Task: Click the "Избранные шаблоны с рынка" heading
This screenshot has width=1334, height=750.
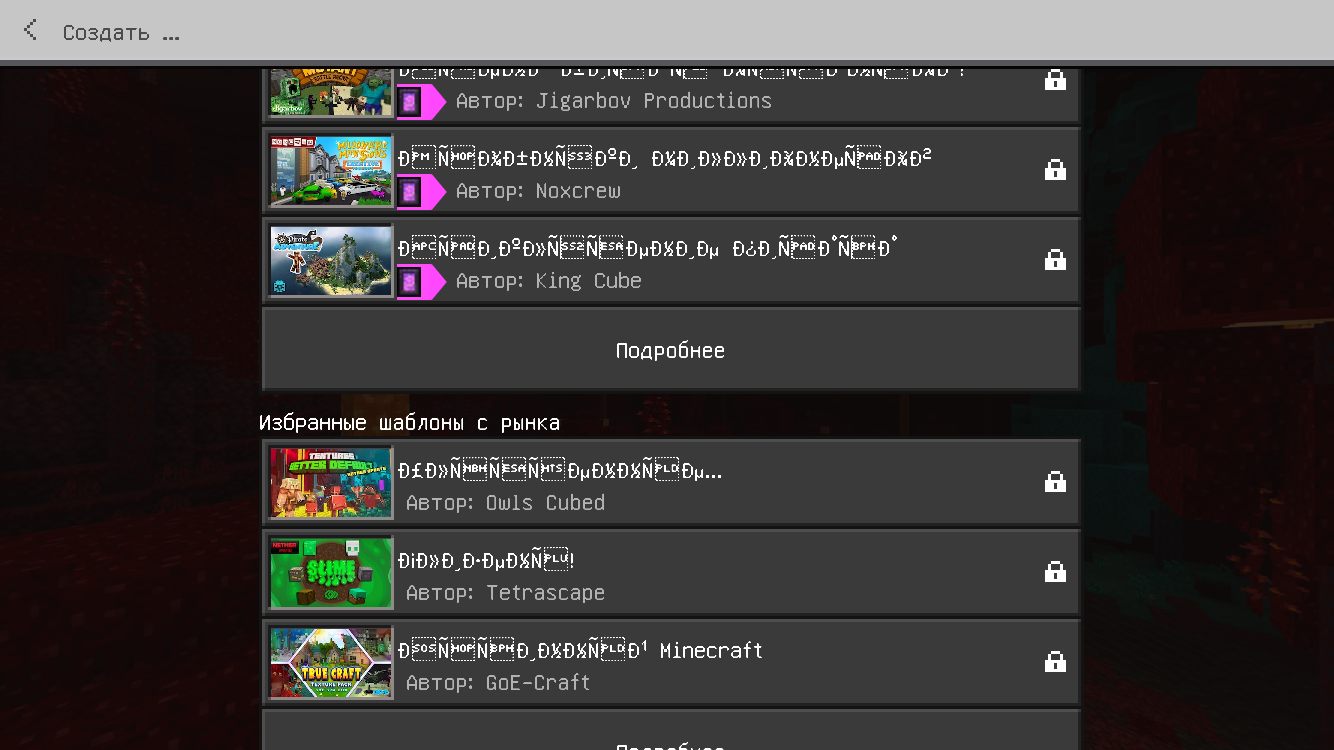Action: (x=409, y=423)
